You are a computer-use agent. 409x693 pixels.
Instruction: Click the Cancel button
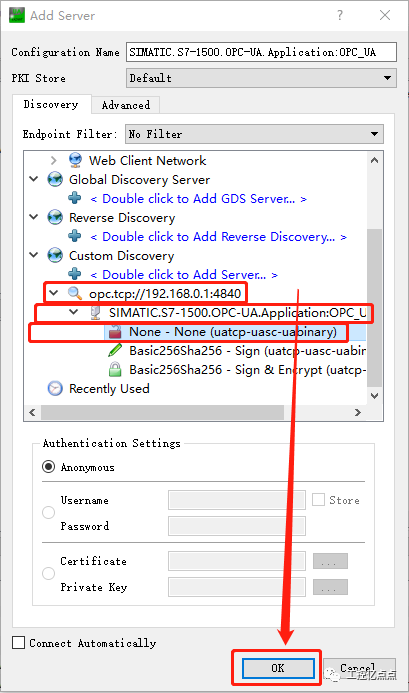click(x=359, y=668)
